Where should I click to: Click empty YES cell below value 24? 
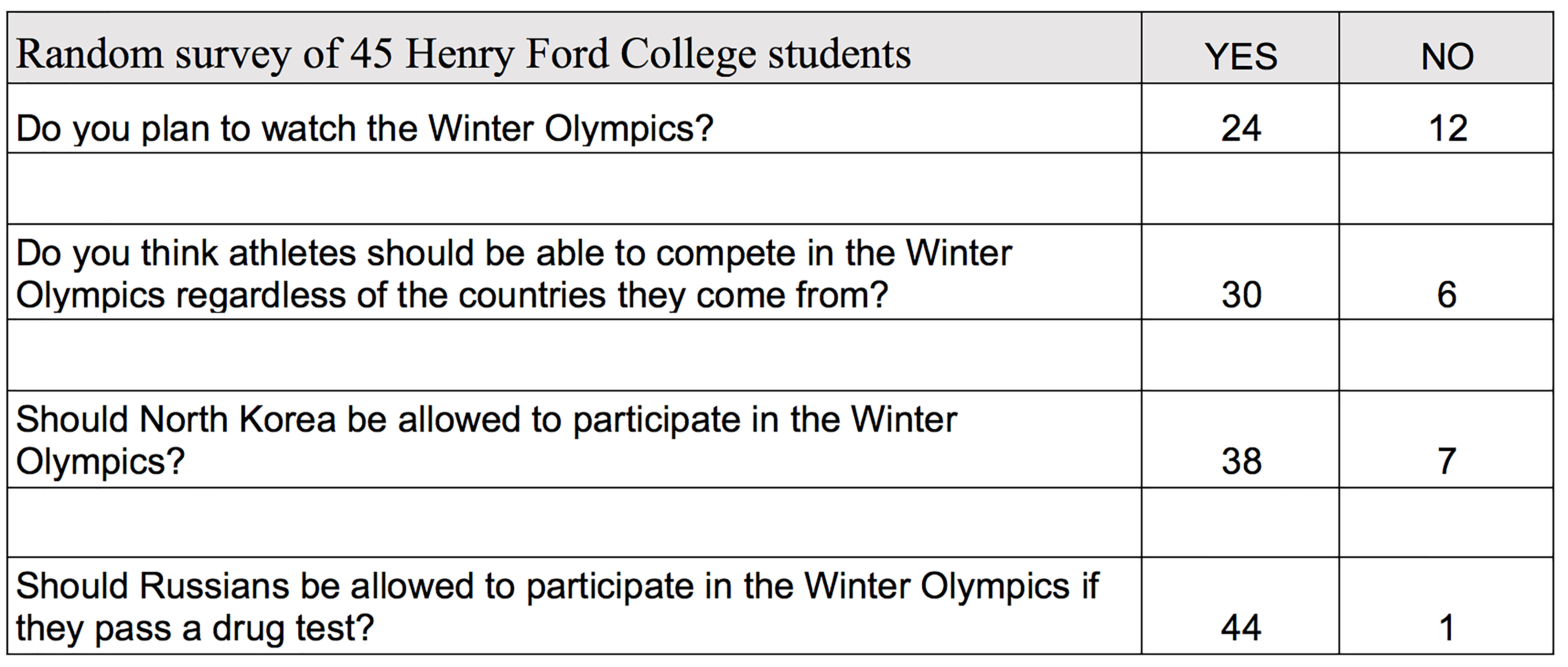1240,188
